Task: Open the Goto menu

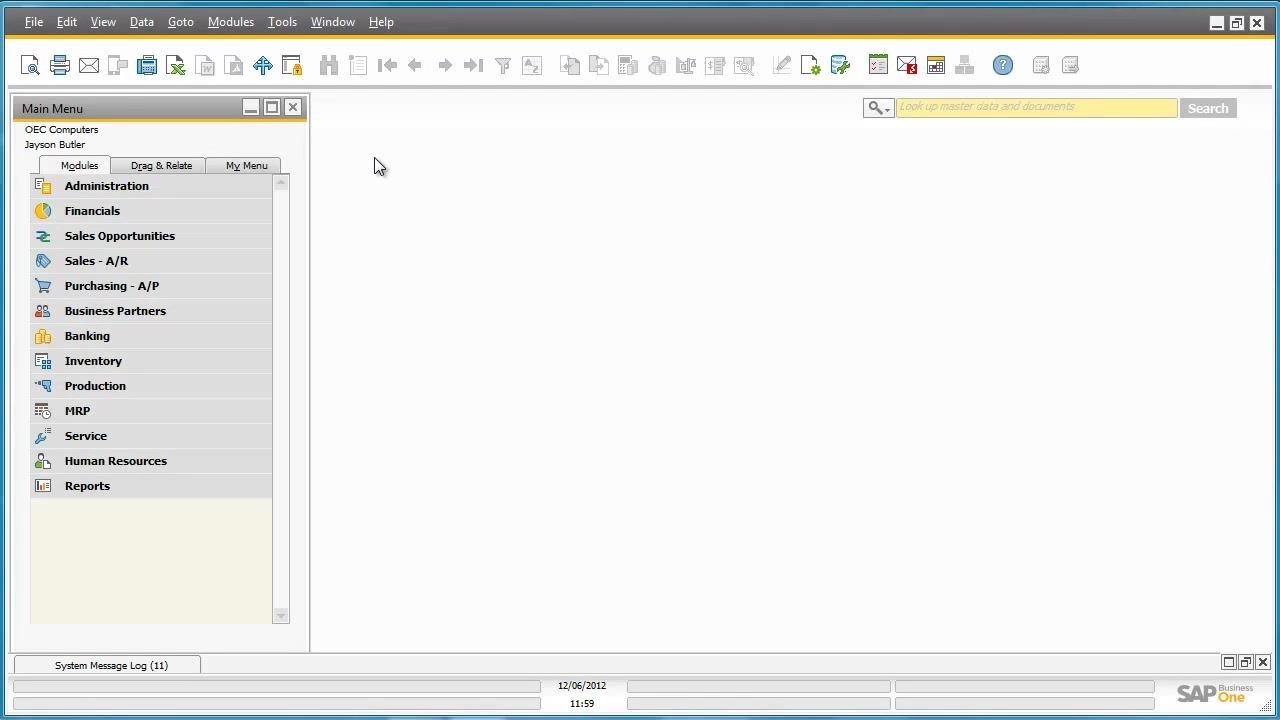Action: pos(180,22)
